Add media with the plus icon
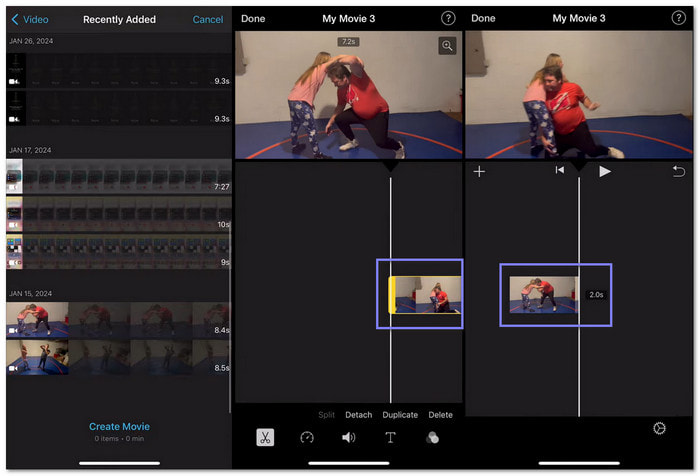This screenshot has width=700, height=476. click(x=479, y=171)
